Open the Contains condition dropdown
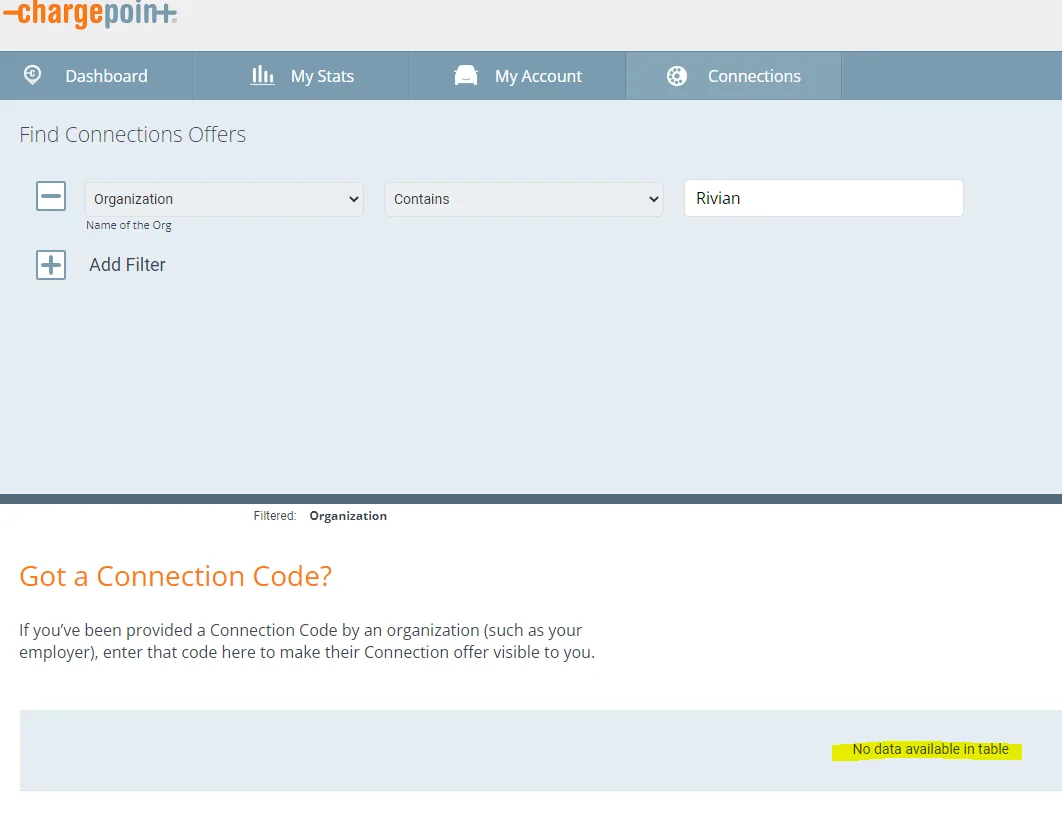1062x817 pixels. coord(524,199)
